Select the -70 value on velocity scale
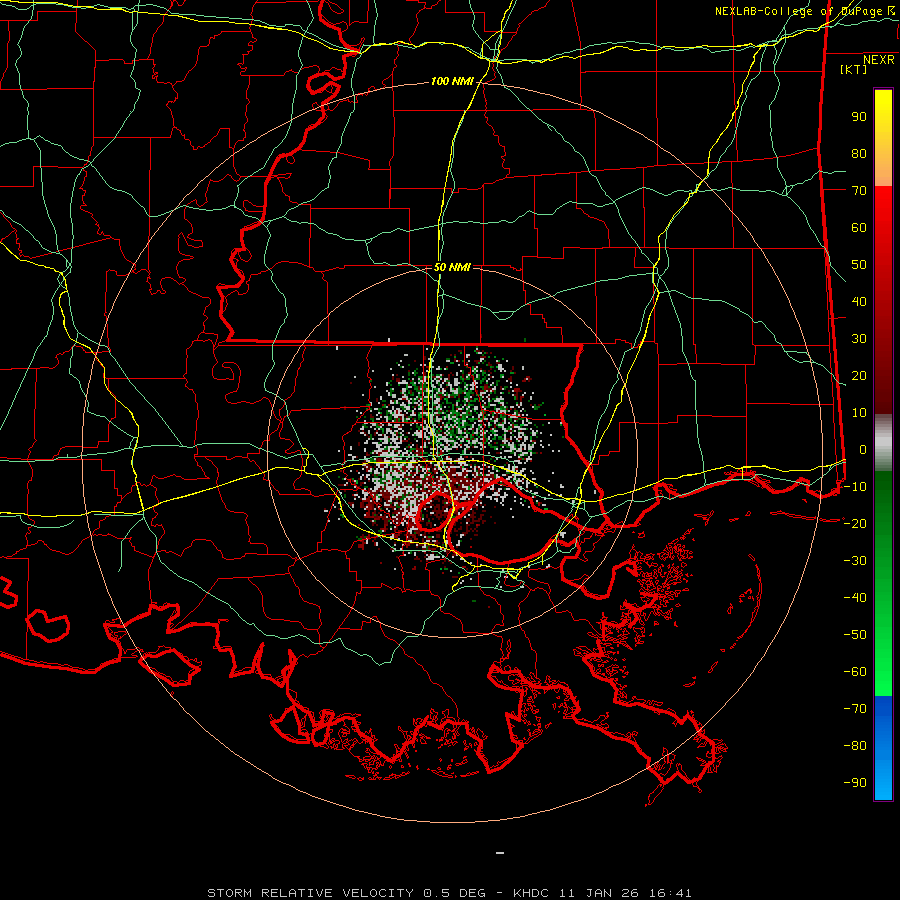The height and width of the screenshot is (900, 900). (x=855, y=708)
